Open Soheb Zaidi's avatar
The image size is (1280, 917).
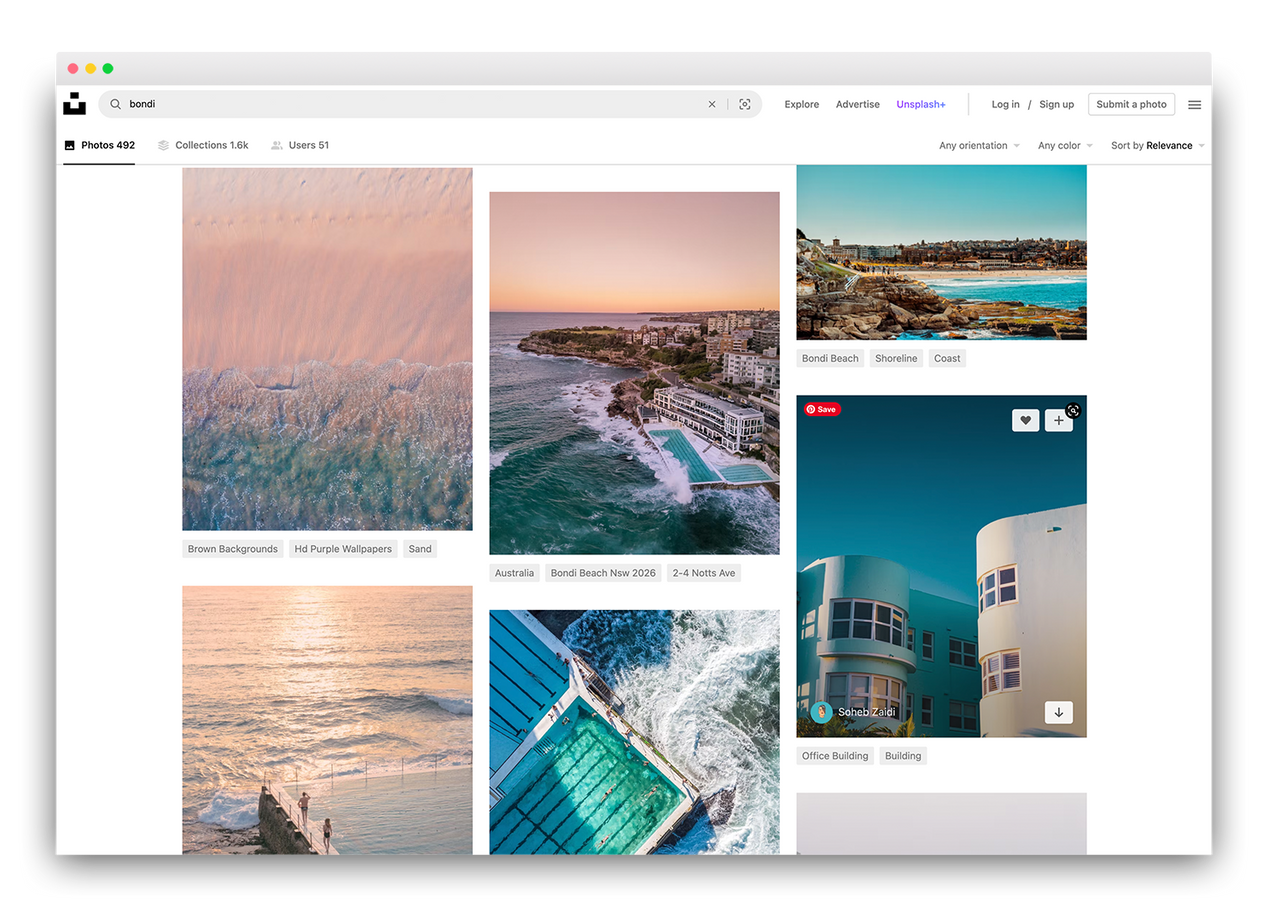point(822,712)
